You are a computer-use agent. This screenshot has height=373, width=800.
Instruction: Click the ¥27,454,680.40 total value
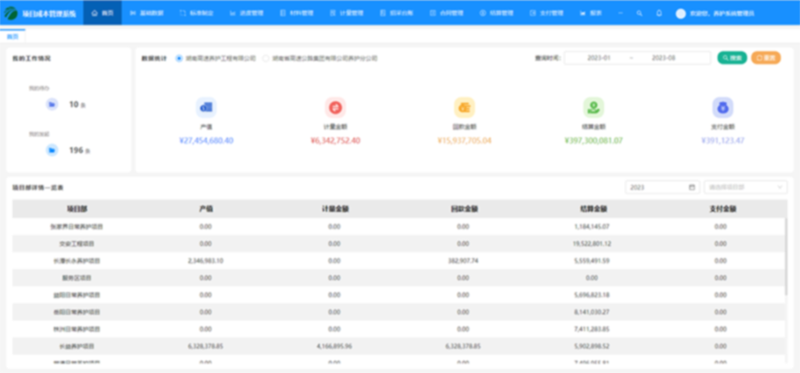pyautogui.click(x=206, y=140)
